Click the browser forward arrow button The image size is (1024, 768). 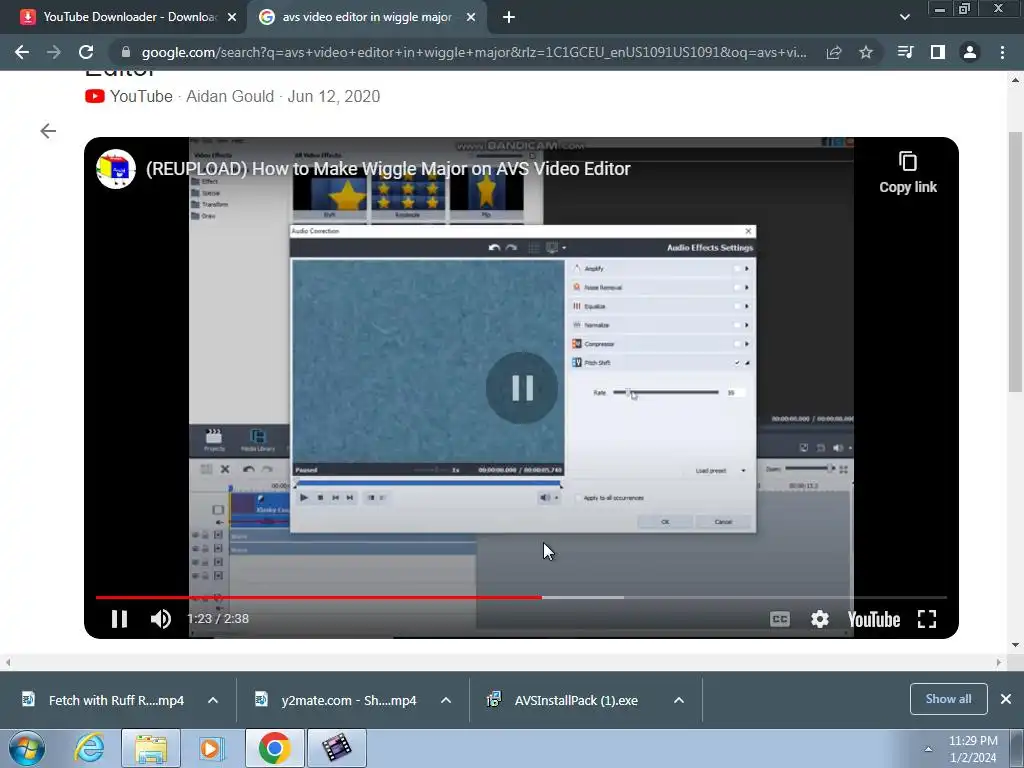[x=54, y=52]
